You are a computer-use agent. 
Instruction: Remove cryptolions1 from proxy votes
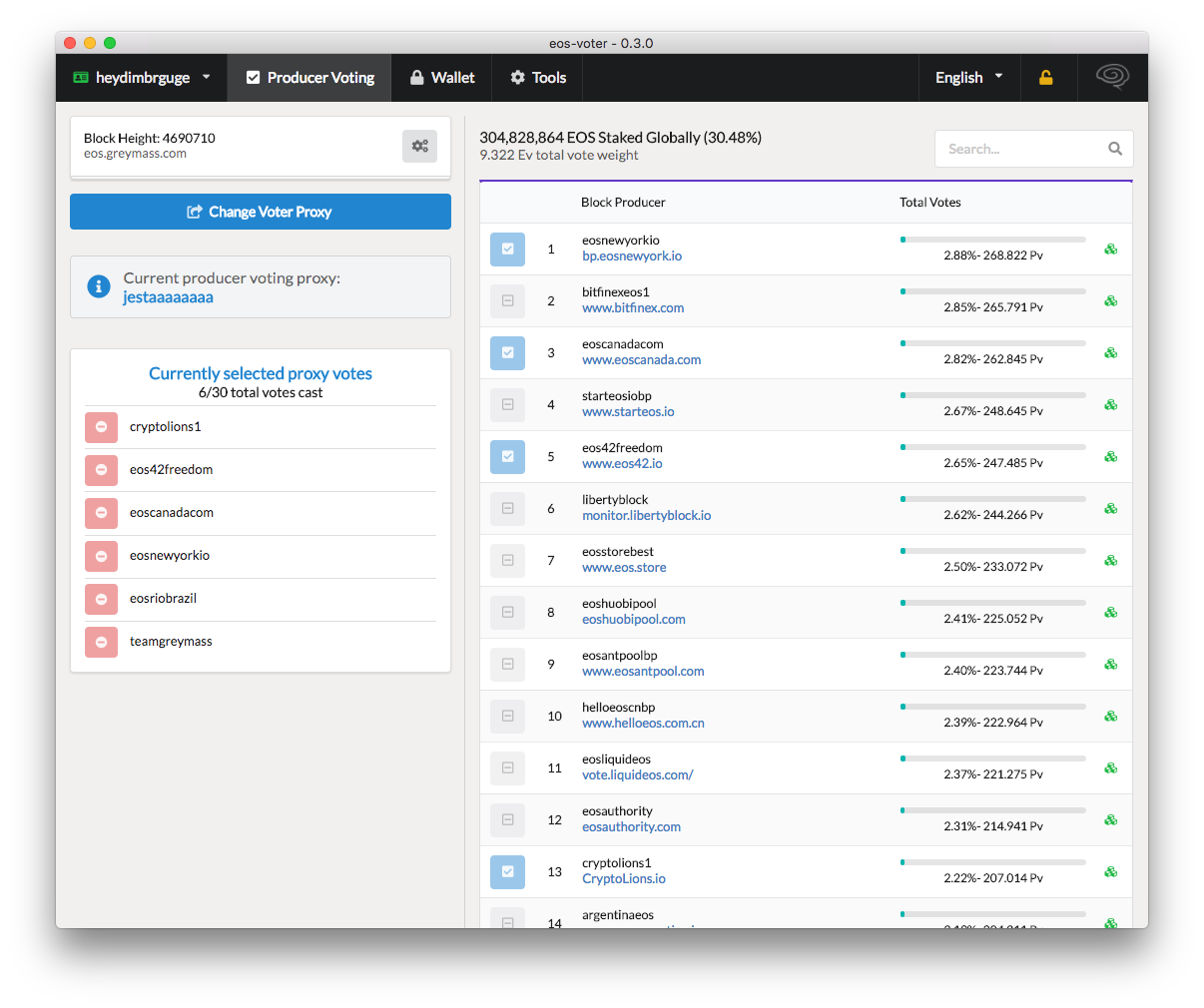(101, 427)
